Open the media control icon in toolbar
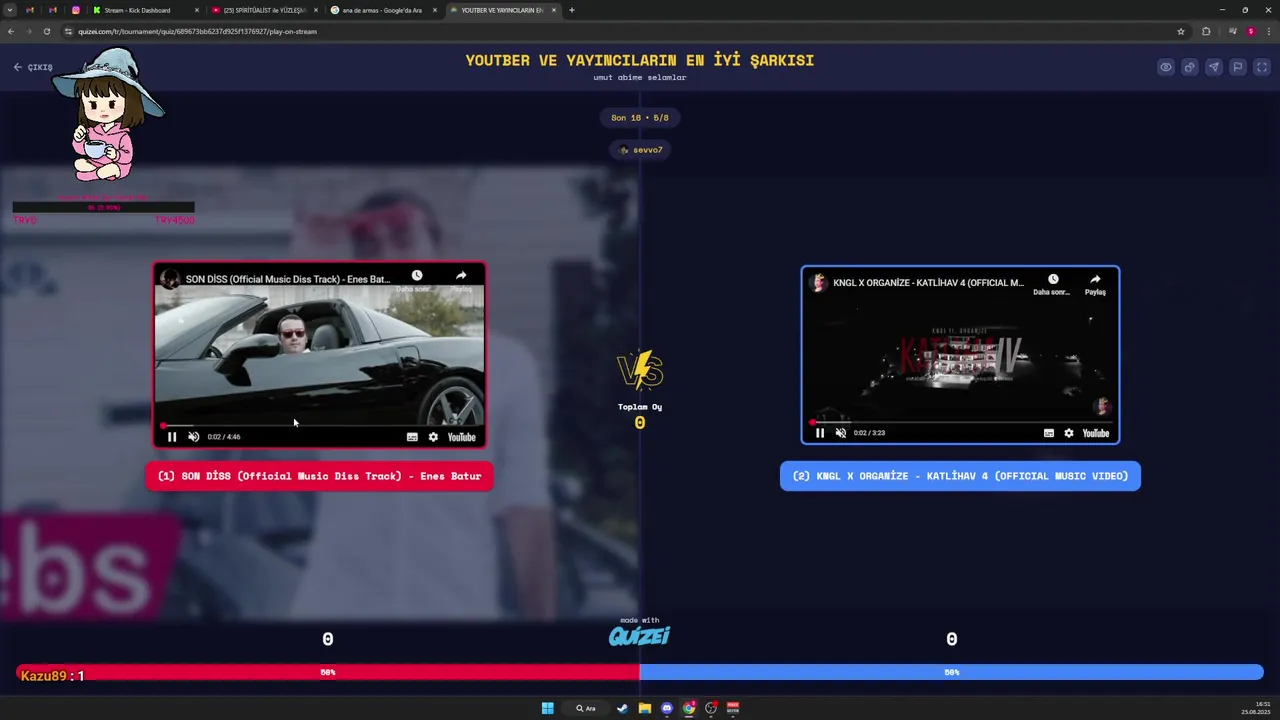The height and width of the screenshot is (720, 1280). tap(1232, 31)
